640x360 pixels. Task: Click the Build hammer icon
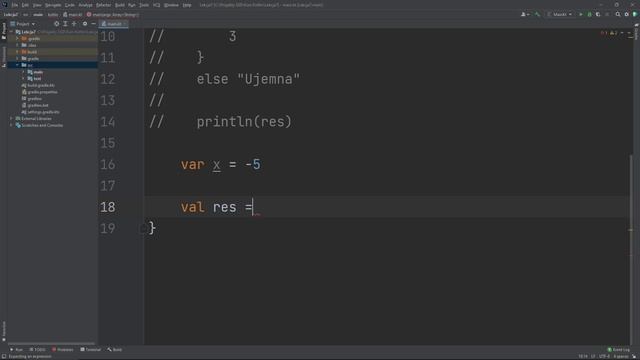point(538,14)
